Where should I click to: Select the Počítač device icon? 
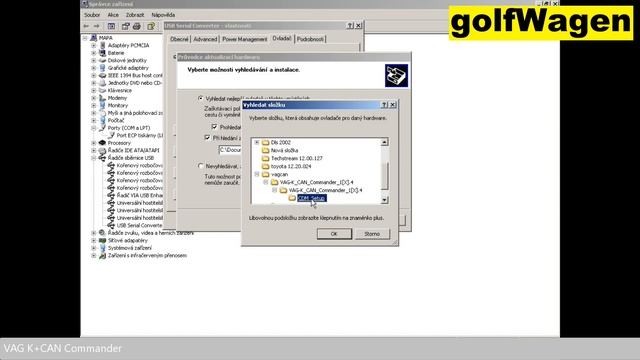click(102, 120)
